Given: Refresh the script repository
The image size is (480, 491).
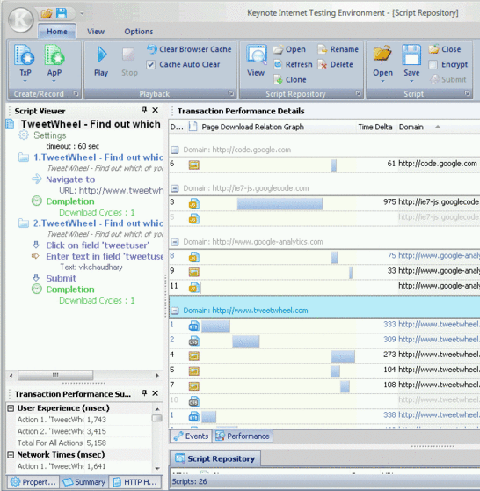Looking at the screenshot, I should pos(293,65).
